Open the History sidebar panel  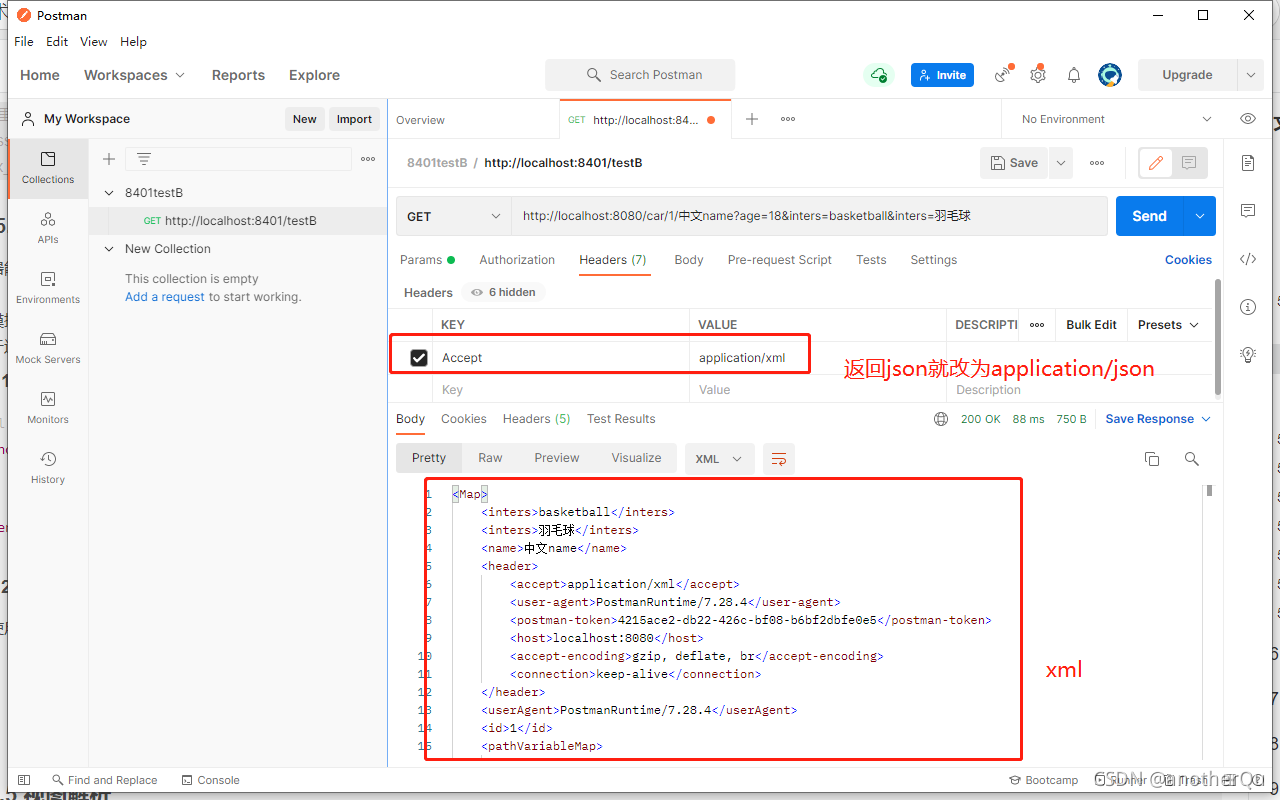[x=48, y=467]
